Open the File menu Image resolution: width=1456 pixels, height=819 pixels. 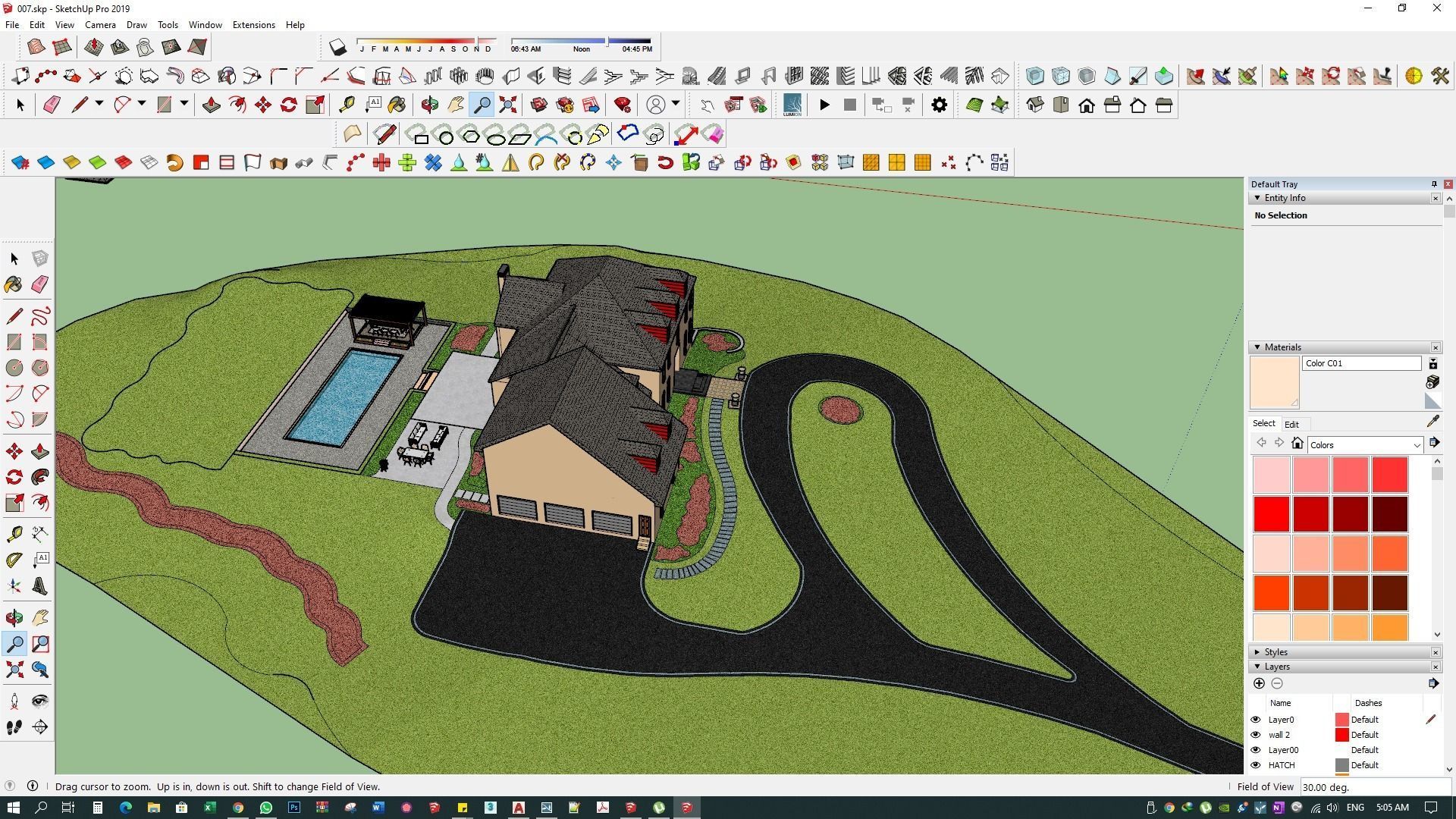click(x=12, y=25)
